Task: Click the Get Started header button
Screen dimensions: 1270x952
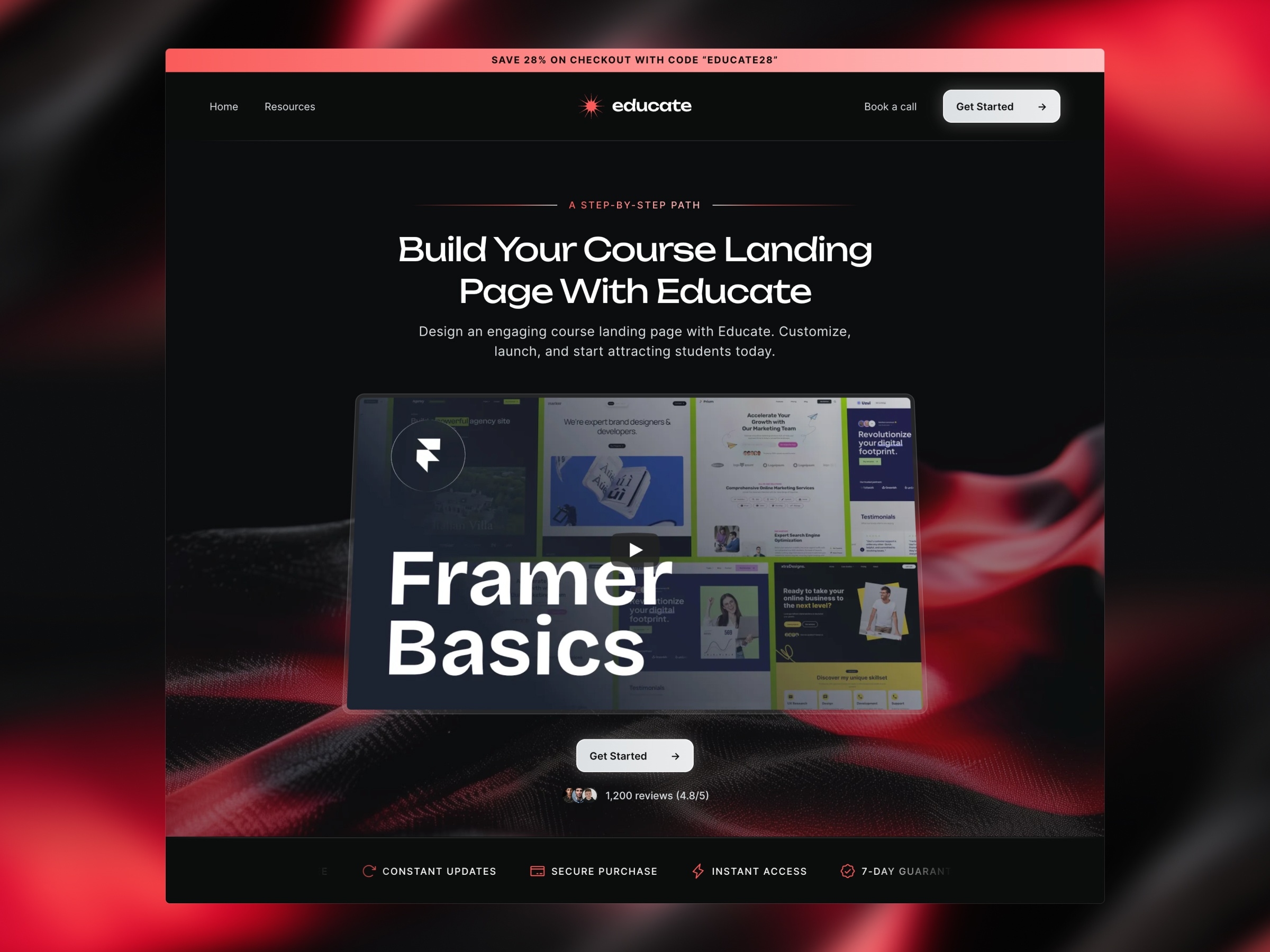Action: pos(1001,106)
